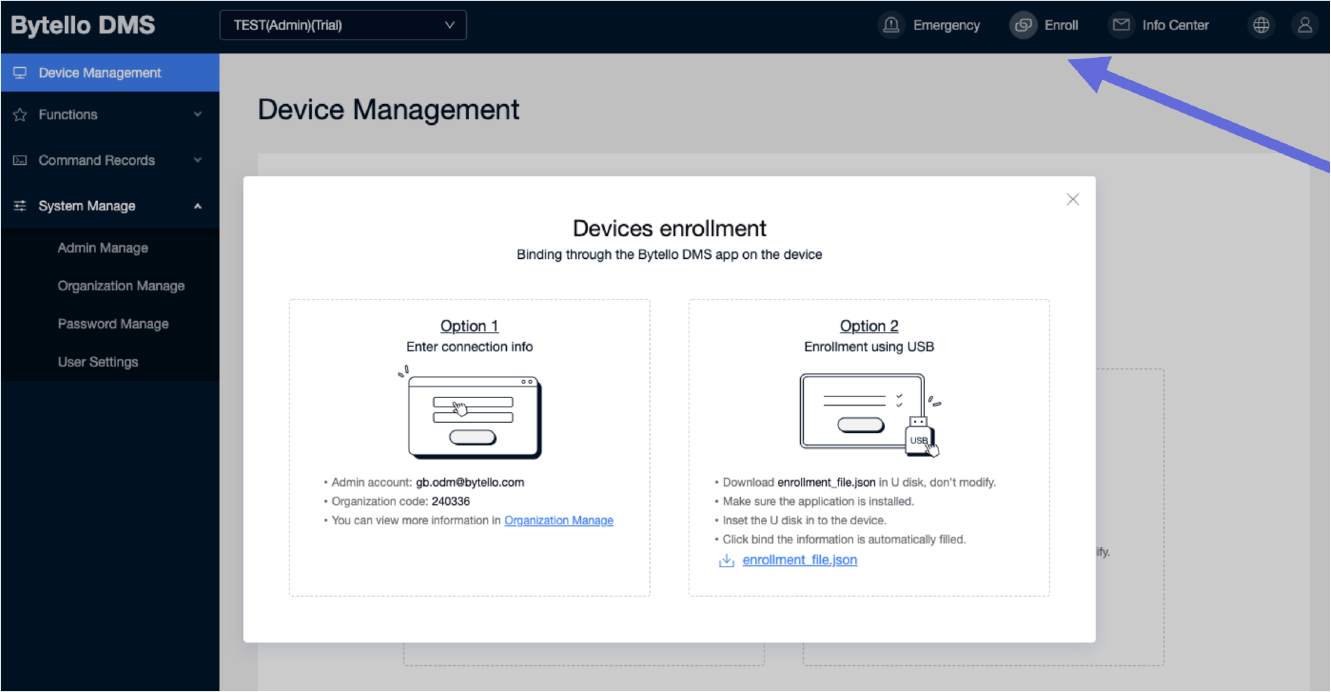Click the Enroll devices icon

1023,25
